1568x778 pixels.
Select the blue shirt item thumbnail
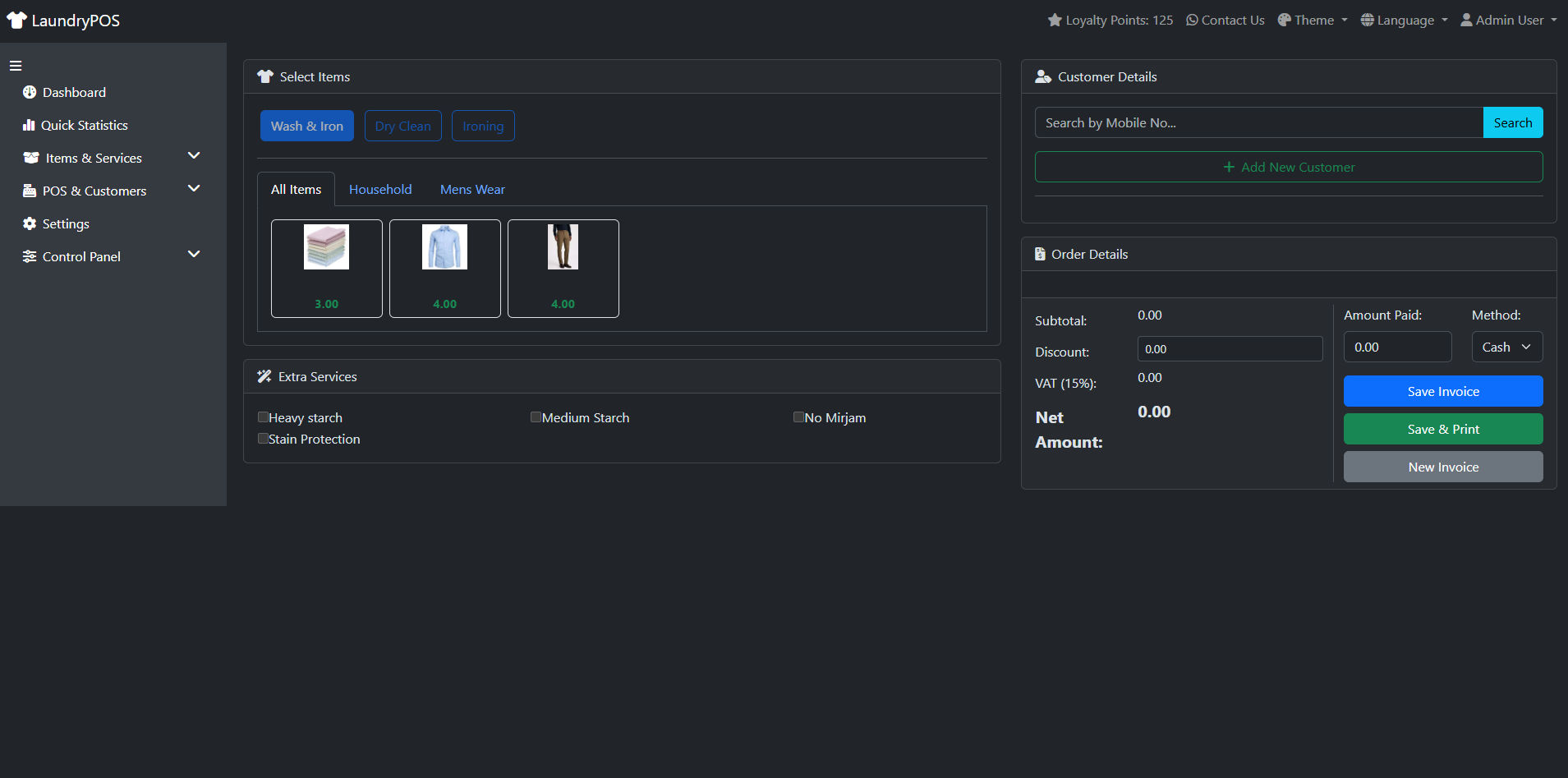[x=444, y=247]
